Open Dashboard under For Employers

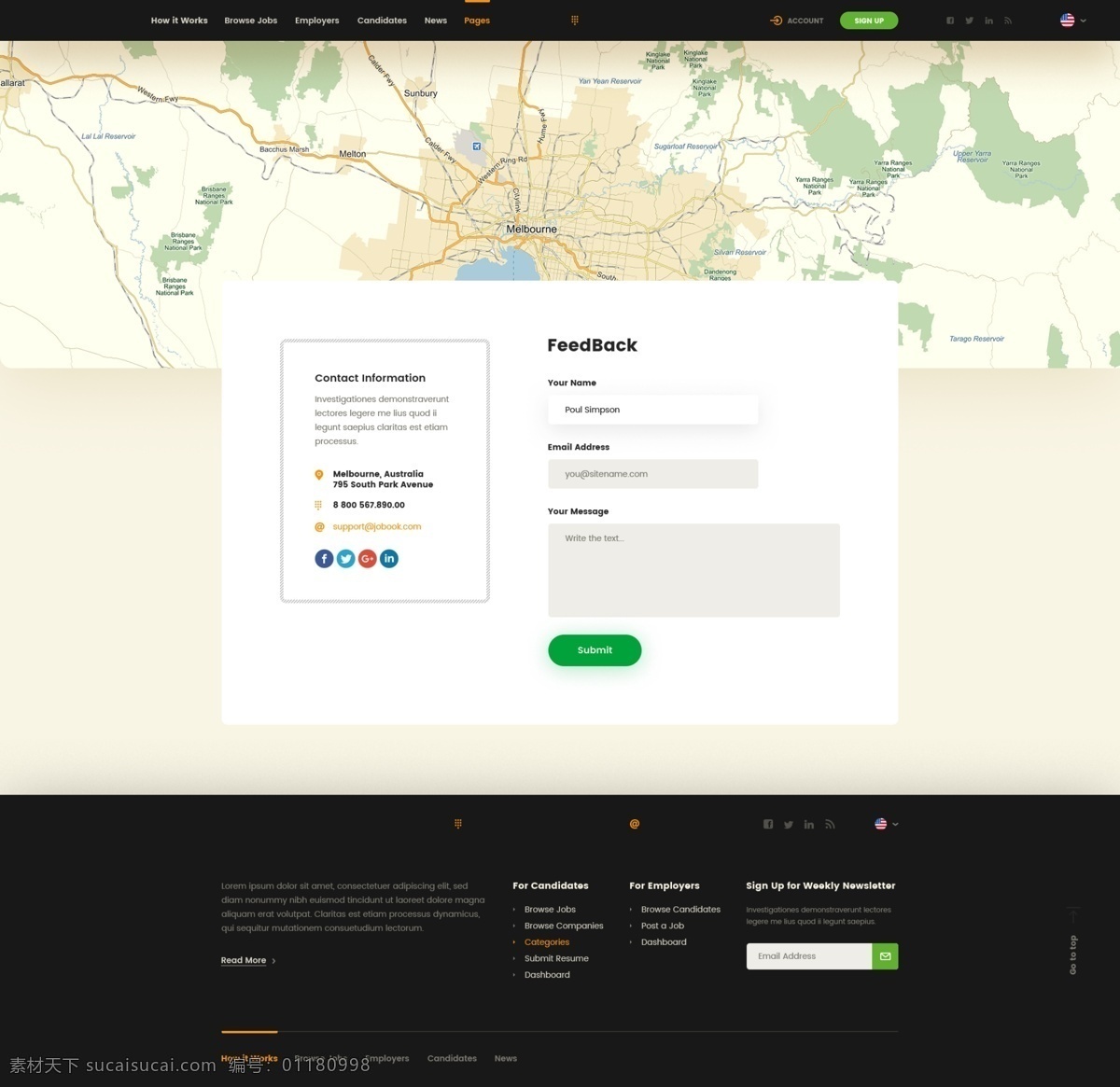pyautogui.click(x=664, y=942)
